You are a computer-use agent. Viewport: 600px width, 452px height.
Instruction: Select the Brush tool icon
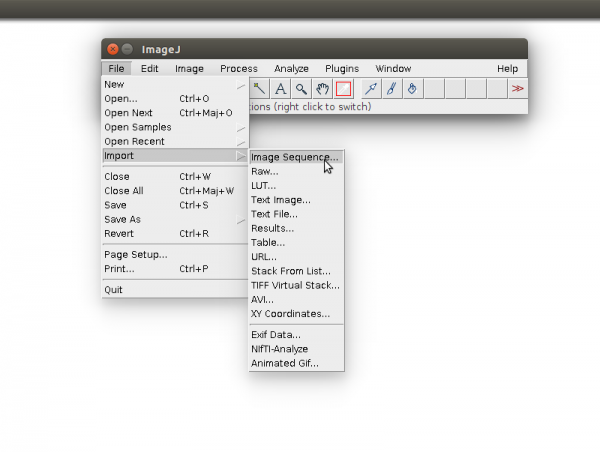pos(391,89)
